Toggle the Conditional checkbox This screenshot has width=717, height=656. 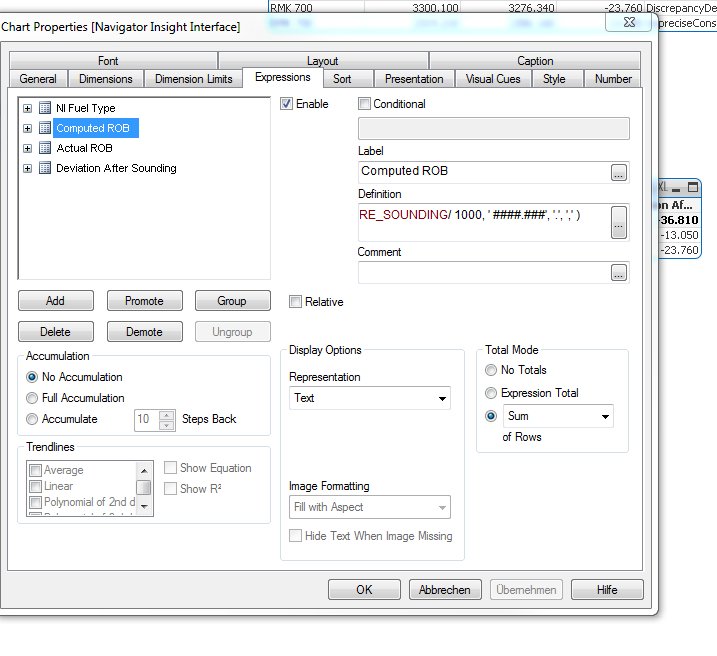coord(364,104)
